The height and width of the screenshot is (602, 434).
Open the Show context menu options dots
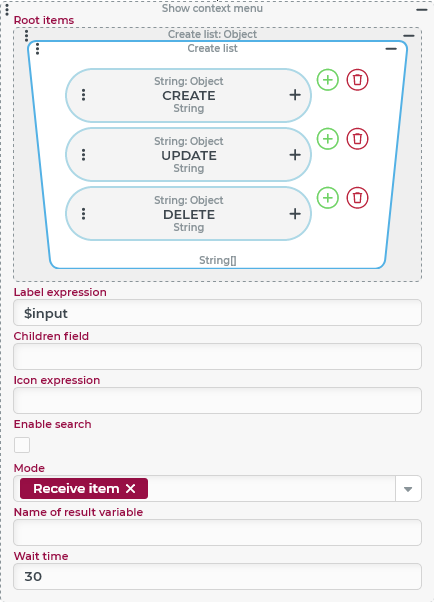7,9
